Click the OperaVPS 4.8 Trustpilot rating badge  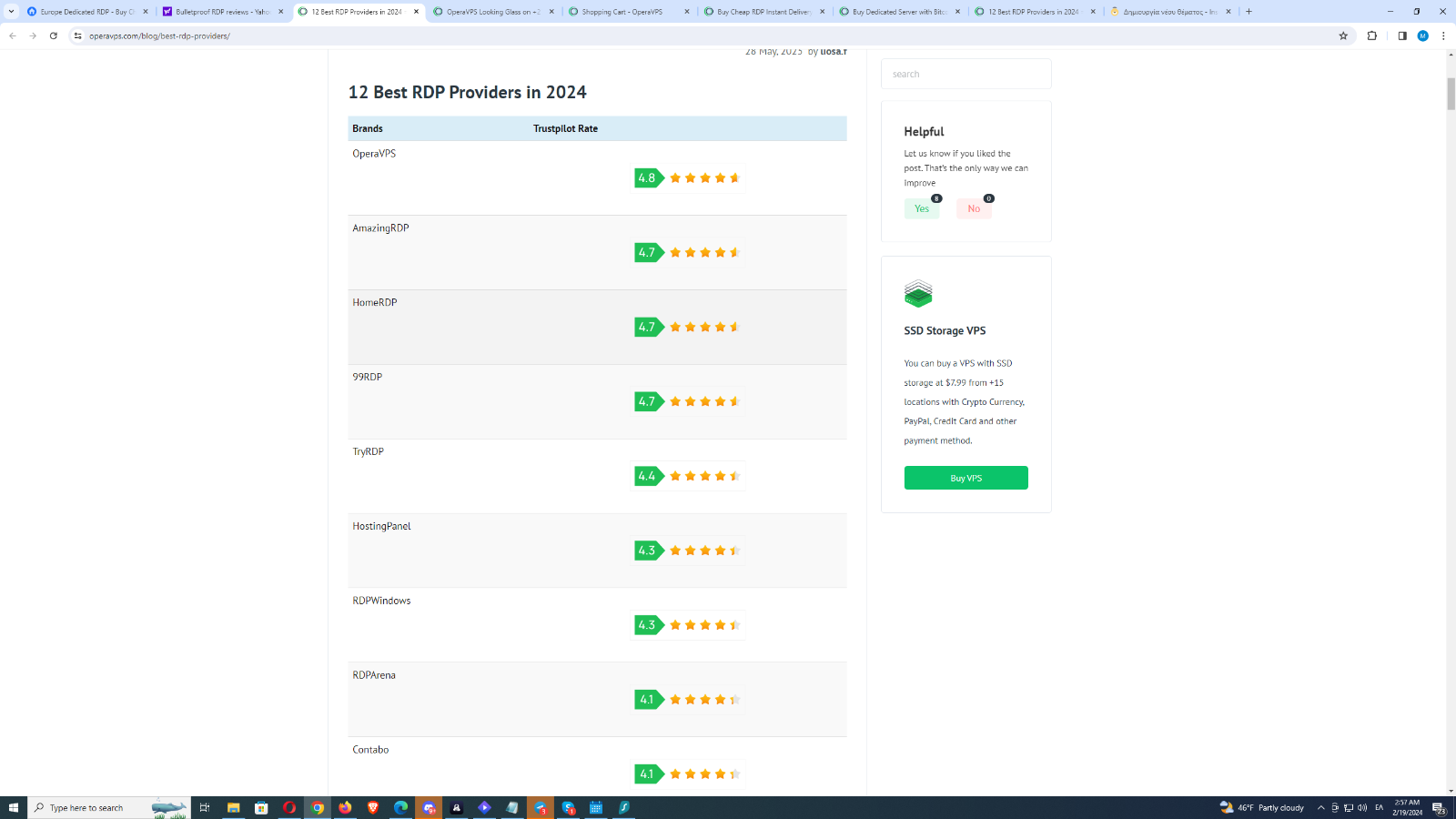tap(650, 177)
